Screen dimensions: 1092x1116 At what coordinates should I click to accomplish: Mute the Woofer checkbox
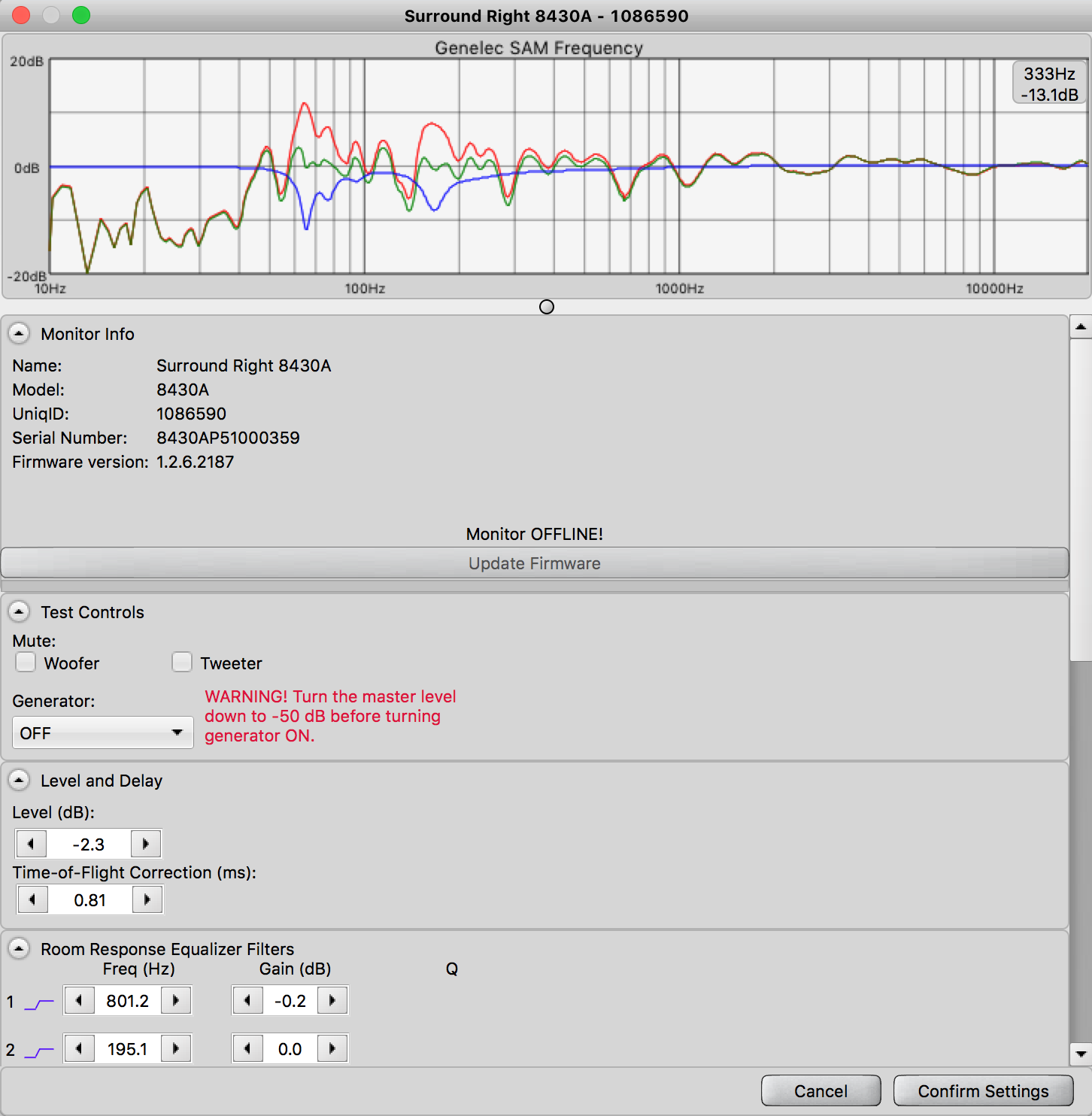point(26,662)
